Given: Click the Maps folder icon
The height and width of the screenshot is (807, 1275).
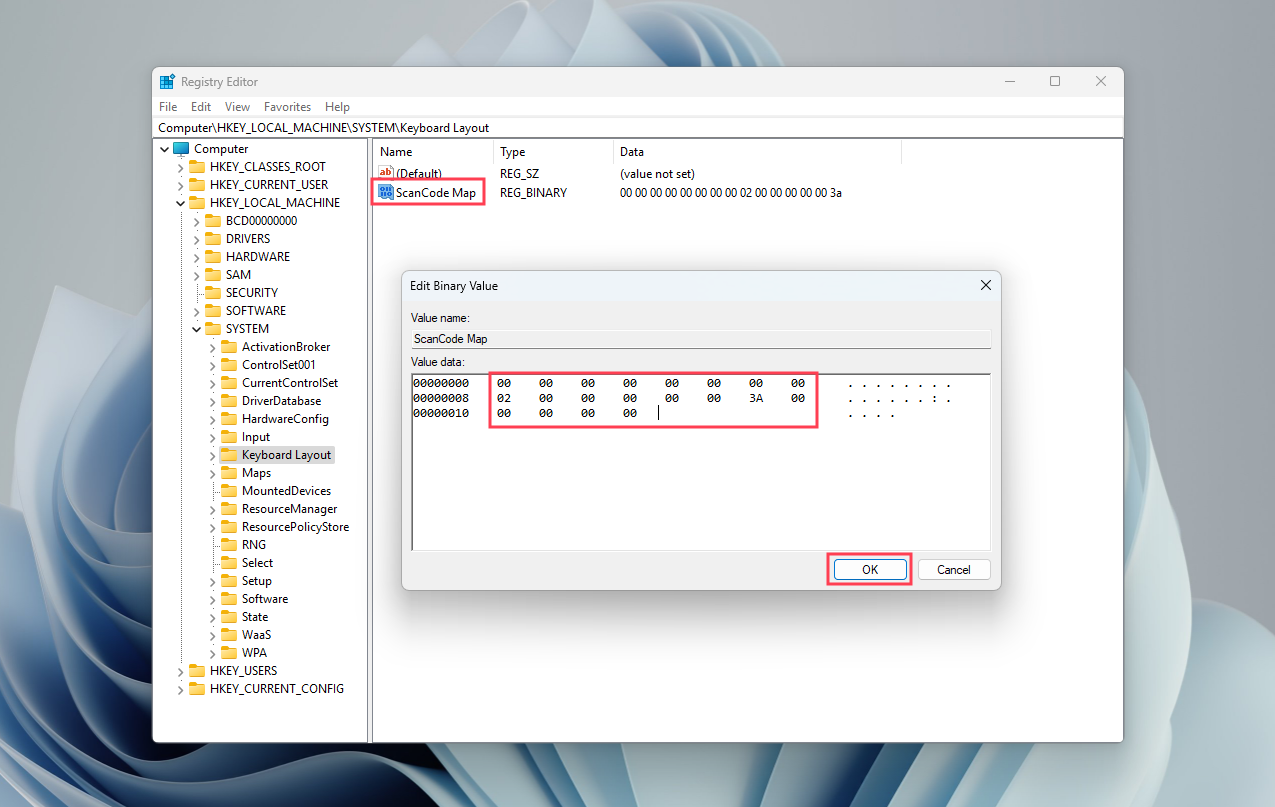Looking at the screenshot, I should click(229, 473).
